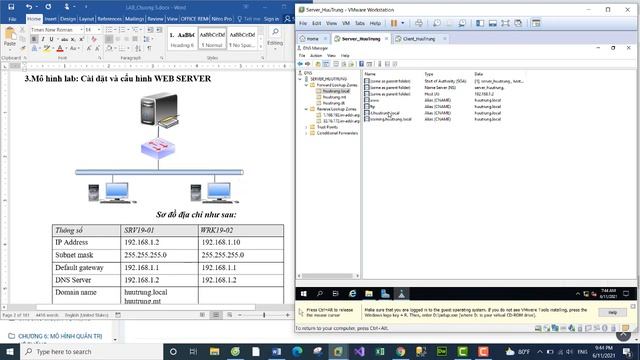Switch to VMware Home tab

[x=313, y=39]
